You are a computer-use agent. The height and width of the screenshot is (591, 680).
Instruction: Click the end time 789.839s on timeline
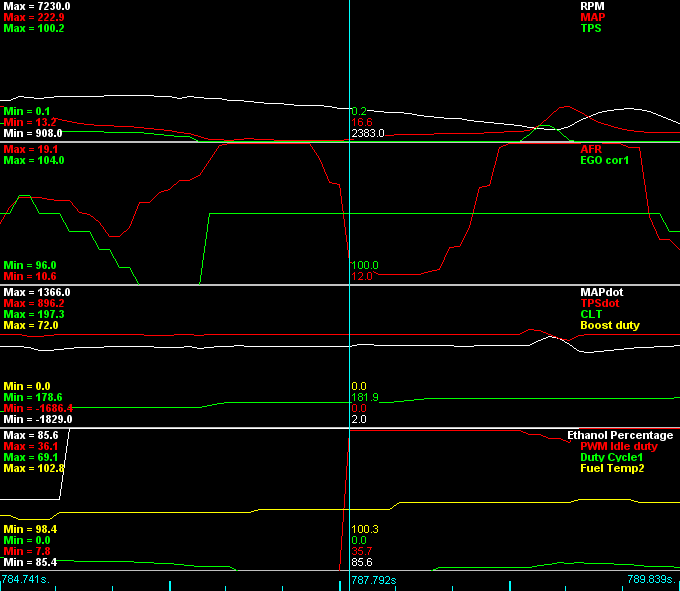coord(651,579)
